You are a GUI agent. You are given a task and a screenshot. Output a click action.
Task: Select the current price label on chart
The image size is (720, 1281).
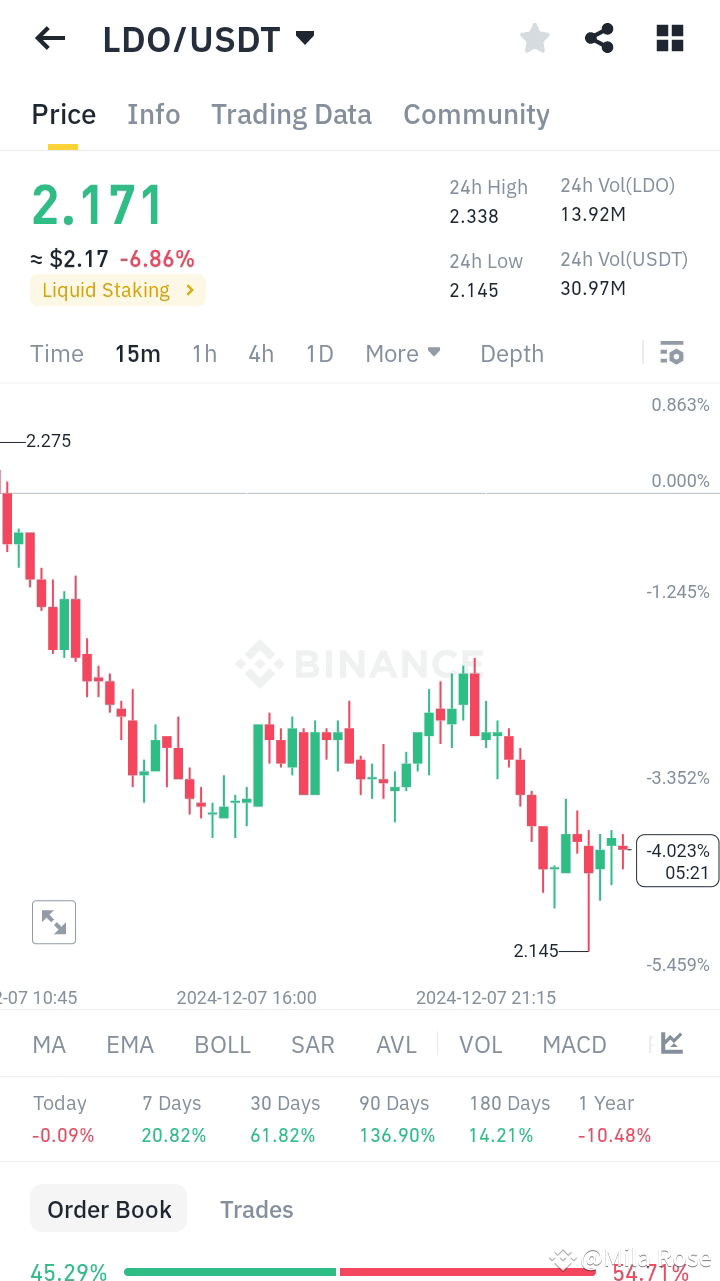tap(677, 861)
